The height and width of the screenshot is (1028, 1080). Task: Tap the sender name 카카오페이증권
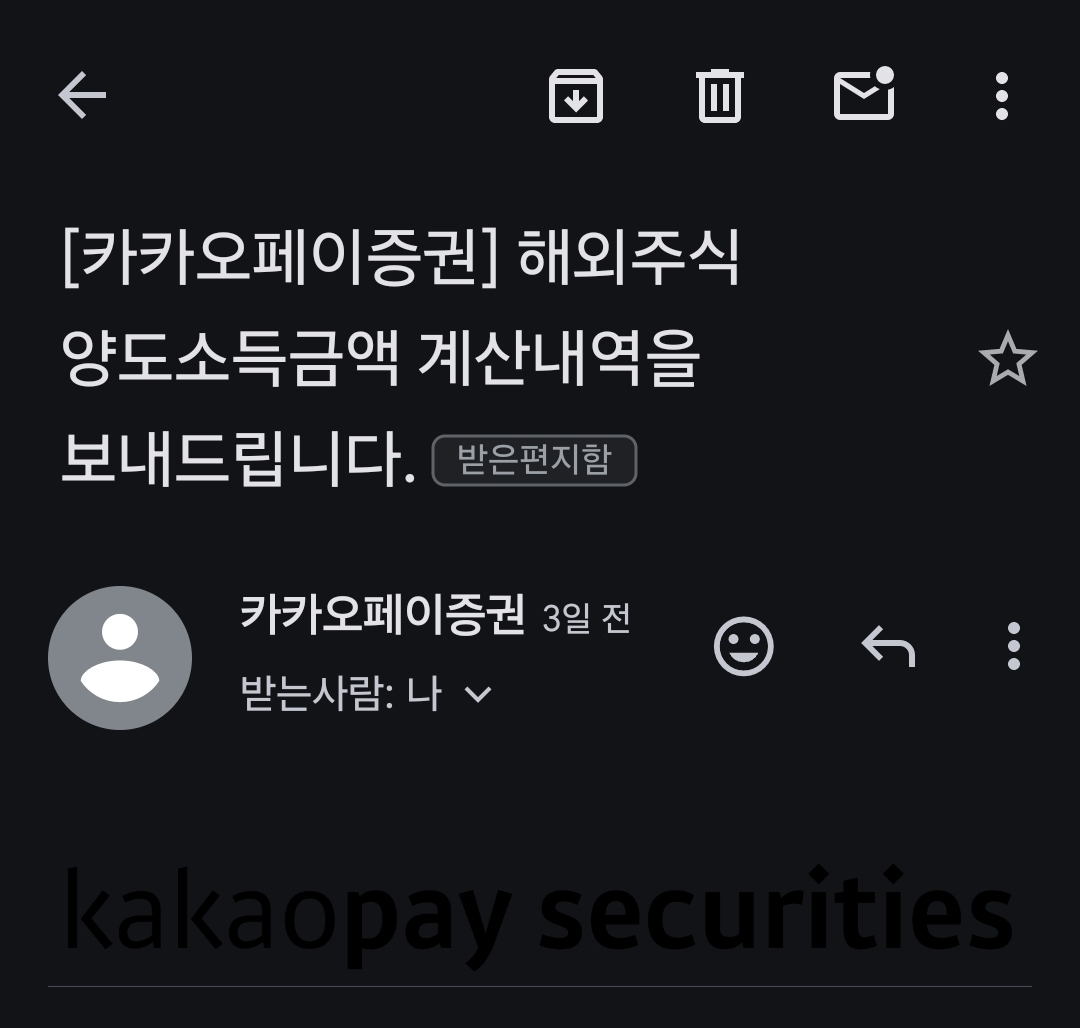(x=382, y=614)
